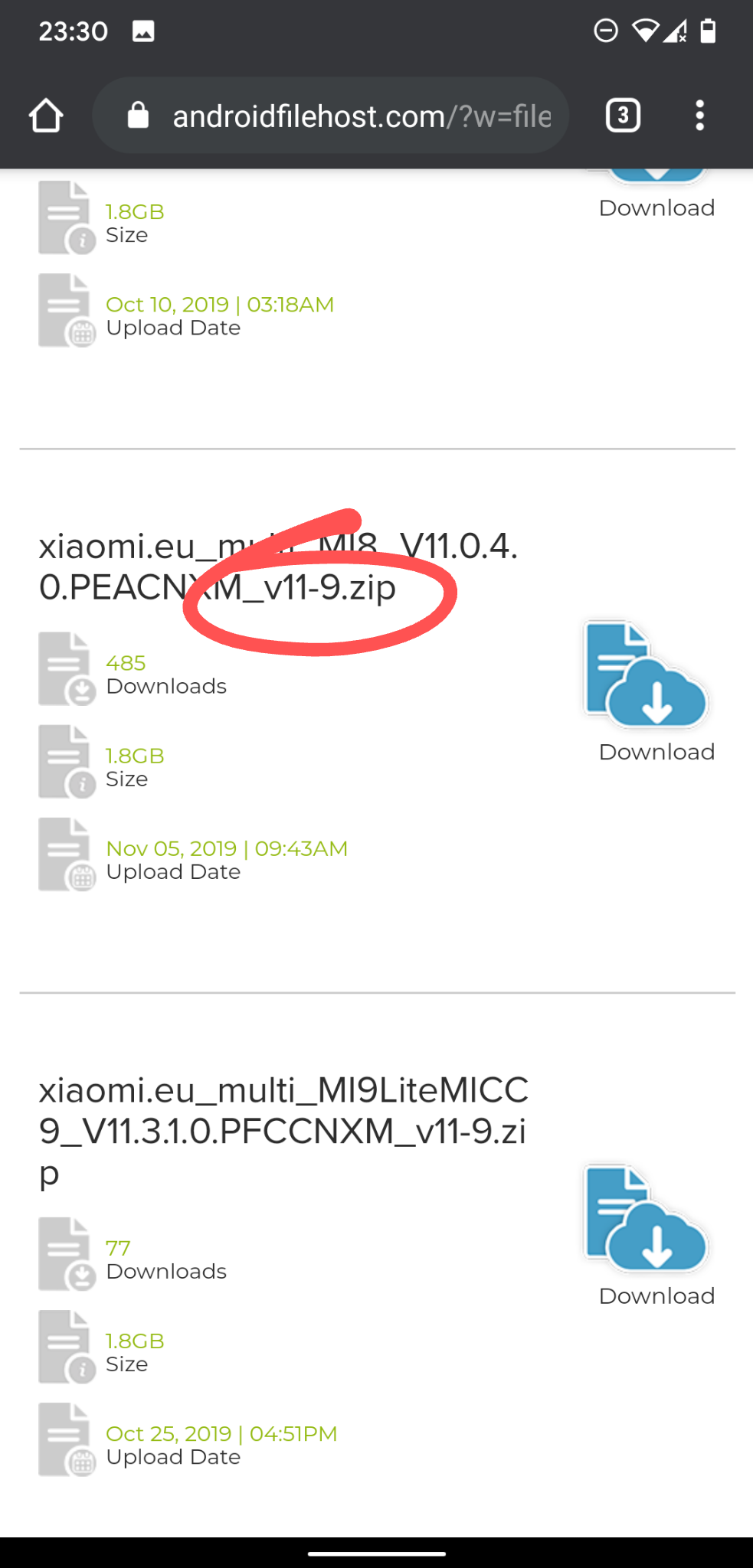Image resolution: width=753 pixels, height=1568 pixels.
Task: Open the xiaomi.eu_multi_MI8_V11.0.4.0 file link
Action: (279, 567)
